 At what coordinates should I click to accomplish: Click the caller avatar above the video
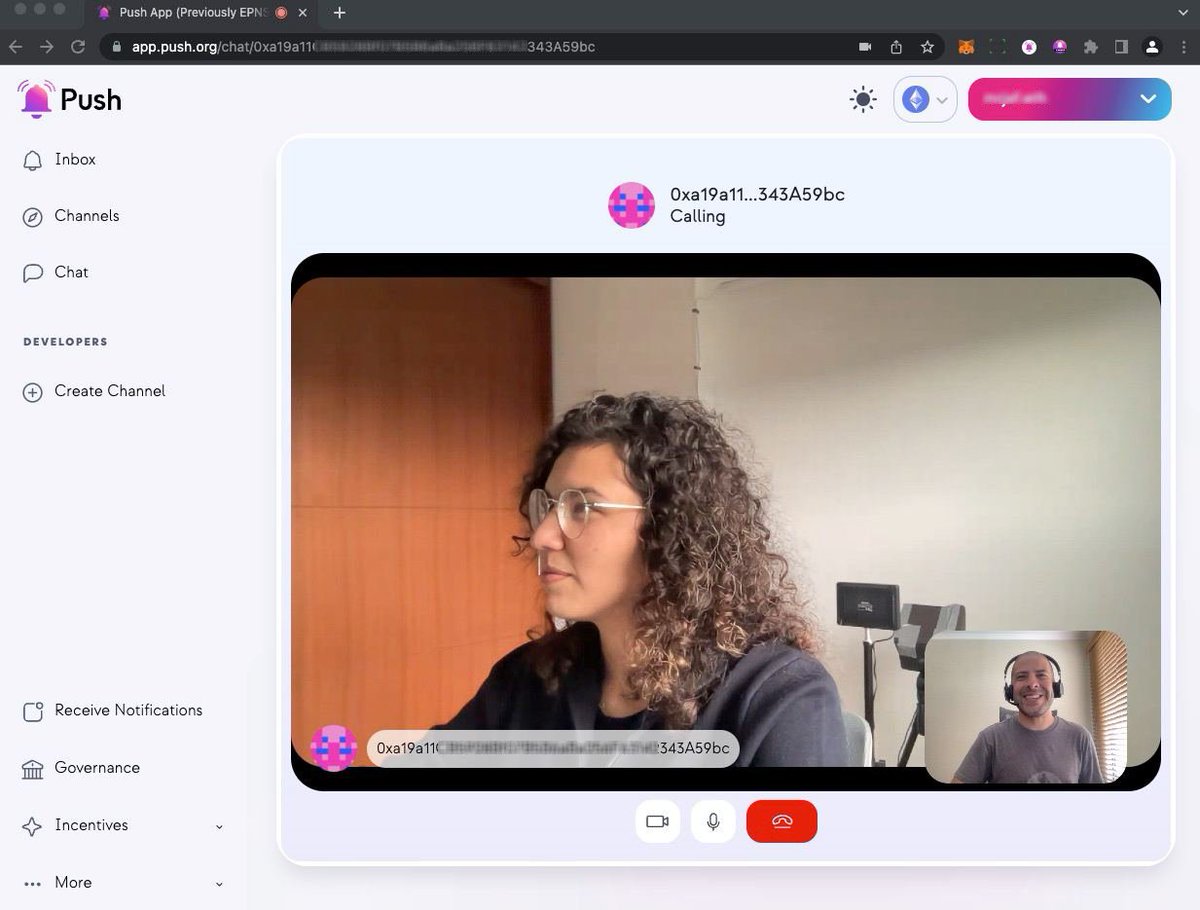[632, 206]
